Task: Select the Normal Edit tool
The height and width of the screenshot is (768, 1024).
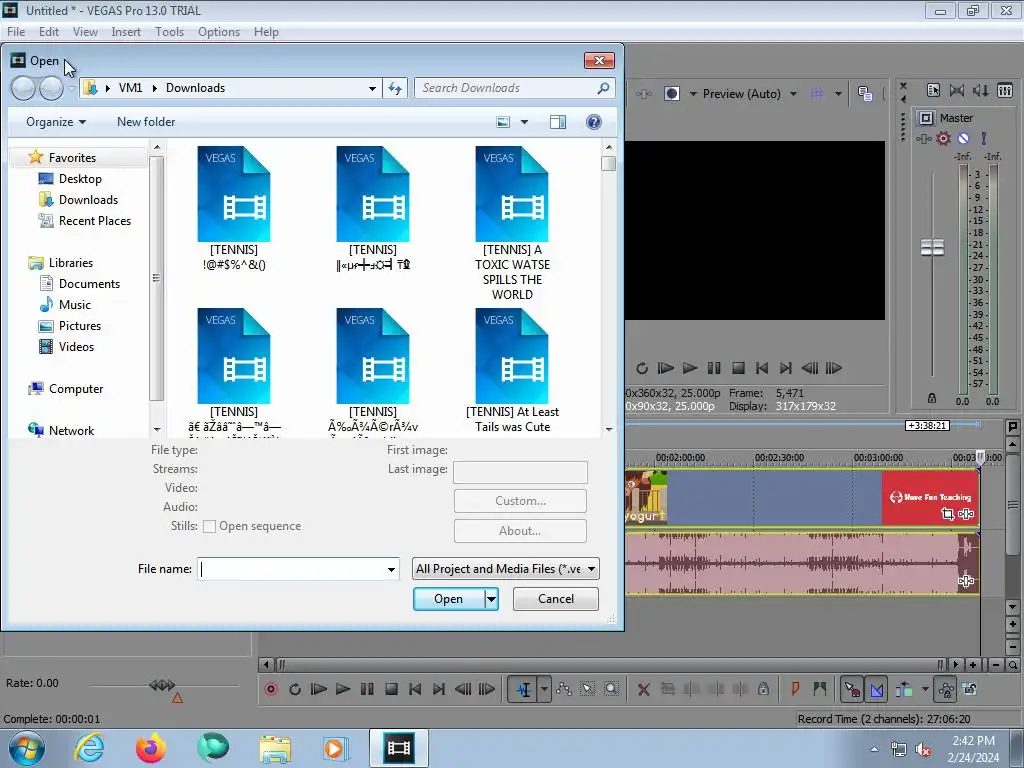Action: pyautogui.click(x=523, y=689)
